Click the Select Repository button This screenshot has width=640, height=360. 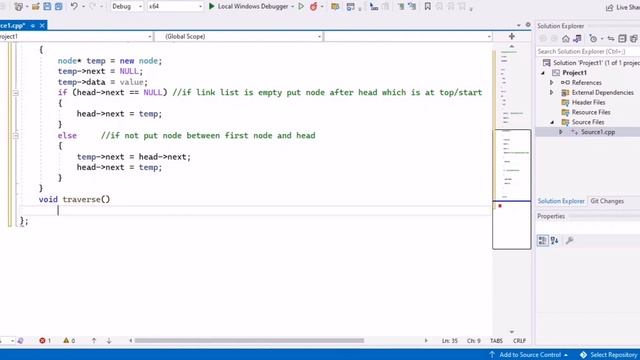[609, 355]
